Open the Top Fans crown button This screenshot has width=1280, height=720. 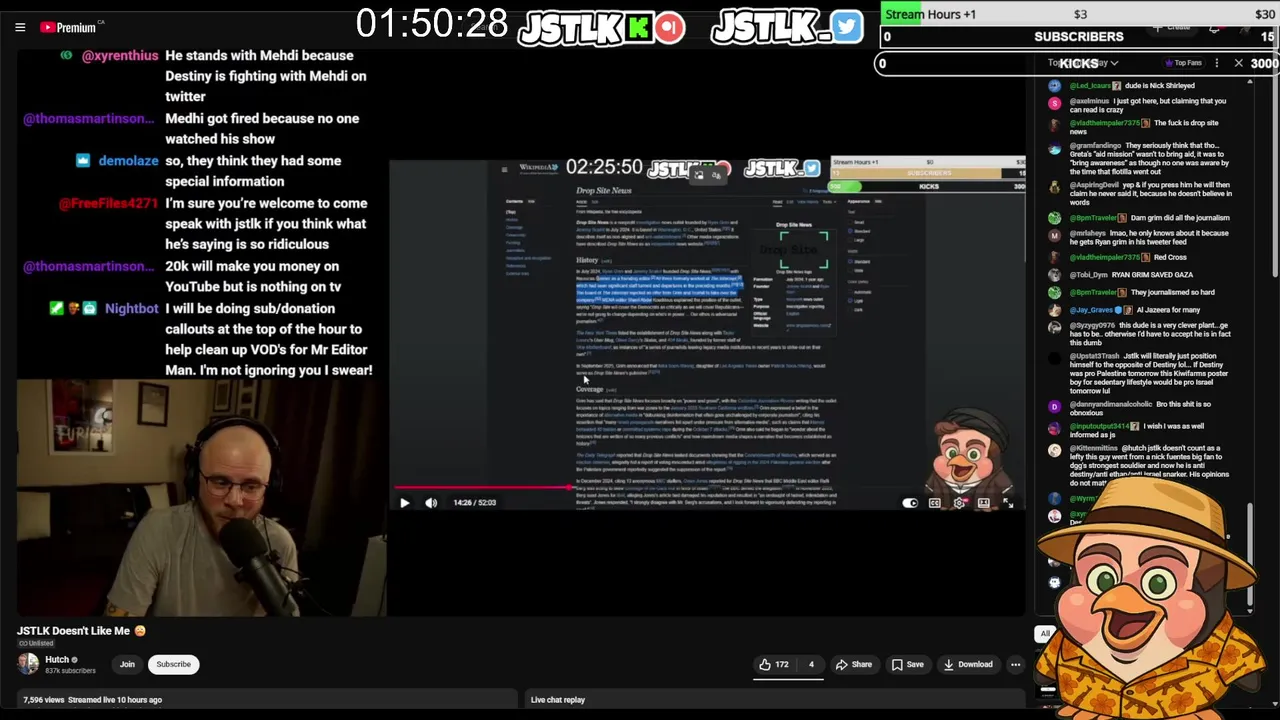(1185, 63)
